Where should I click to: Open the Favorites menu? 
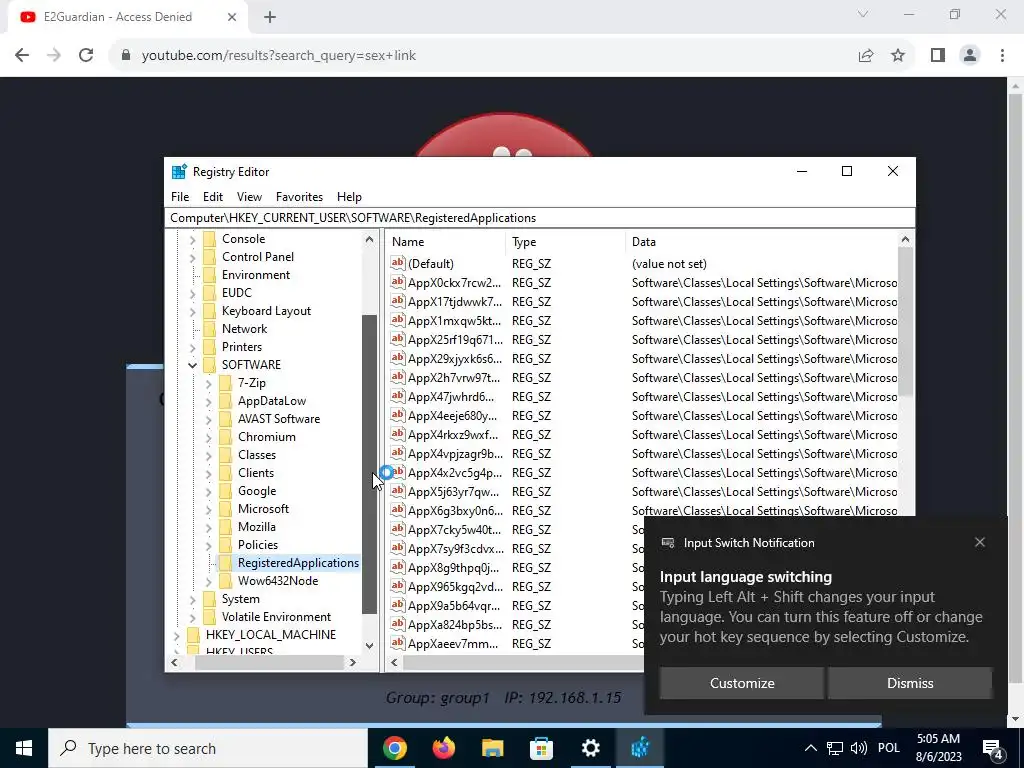coord(299,197)
